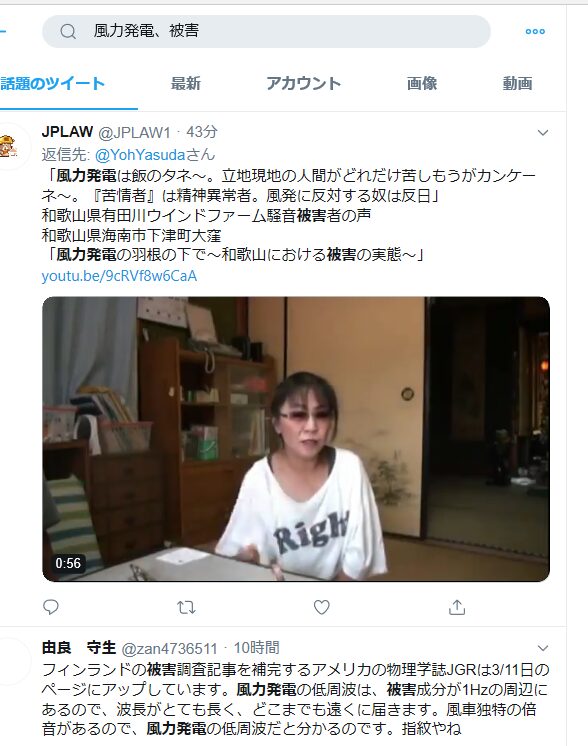Screen dimensions: 588x746
Task: Open the three-dot more options menu
Action: point(535,31)
